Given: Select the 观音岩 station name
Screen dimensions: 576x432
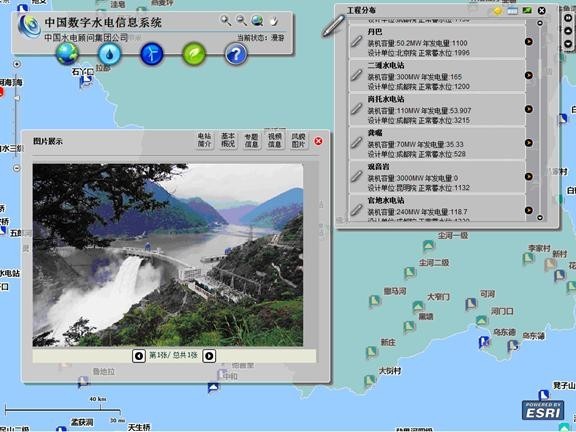Looking at the screenshot, I should (x=378, y=167).
